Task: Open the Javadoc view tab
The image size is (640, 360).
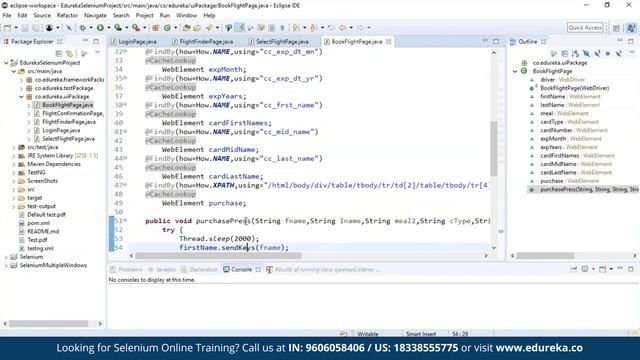Action: (162, 269)
